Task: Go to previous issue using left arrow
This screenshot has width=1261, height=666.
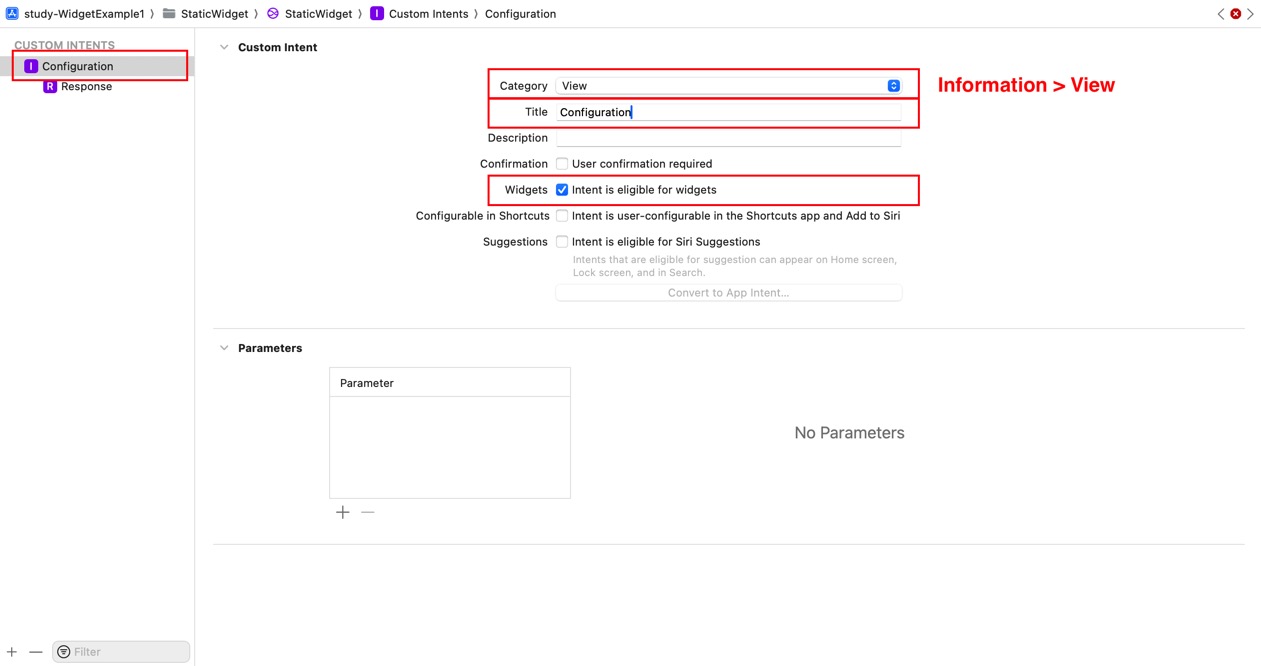Action: point(1220,14)
